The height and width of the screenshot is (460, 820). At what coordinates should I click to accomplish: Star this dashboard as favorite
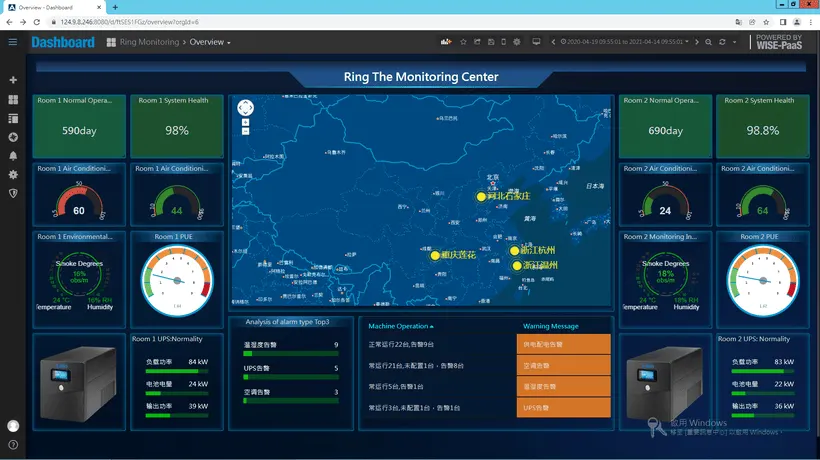[463, 42]
